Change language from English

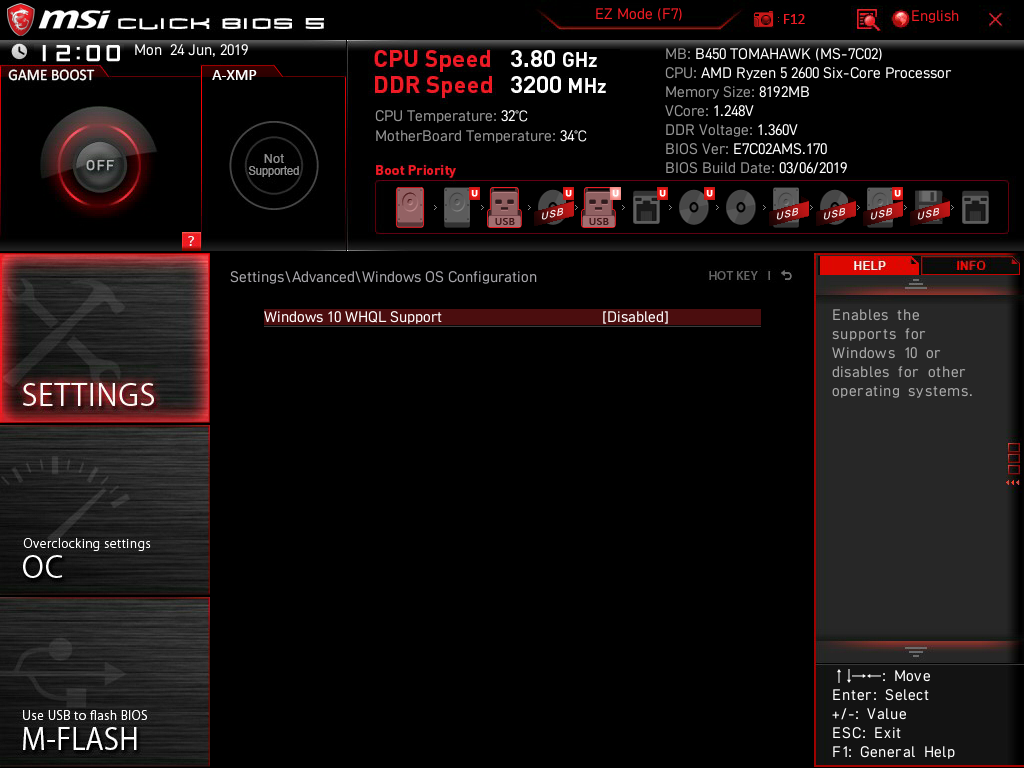935,16
